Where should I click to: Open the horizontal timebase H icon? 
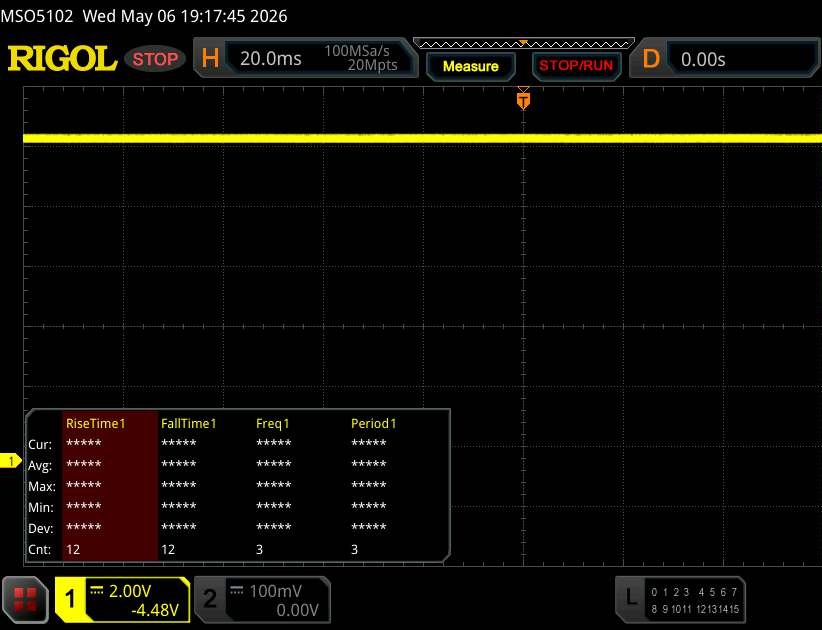(x=210, y=58)
